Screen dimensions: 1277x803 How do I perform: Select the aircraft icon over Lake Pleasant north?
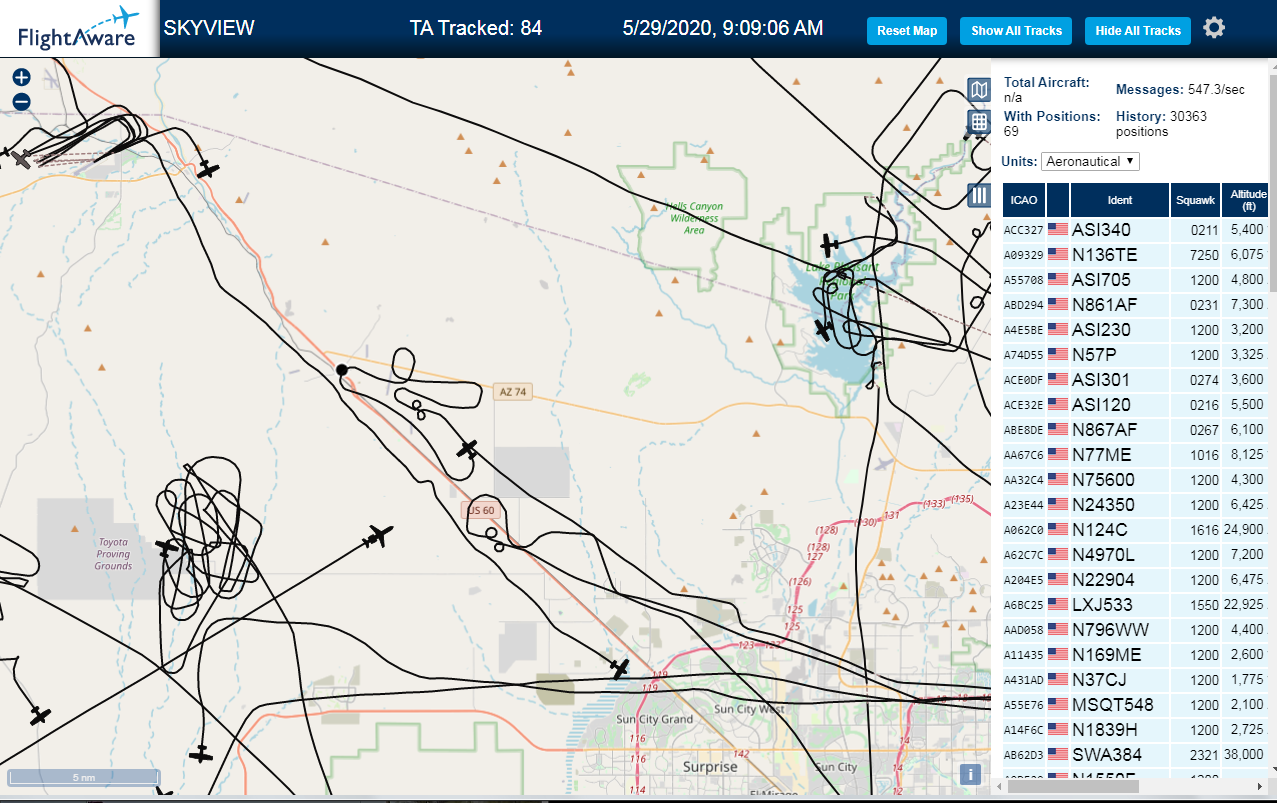click(829, 245)
